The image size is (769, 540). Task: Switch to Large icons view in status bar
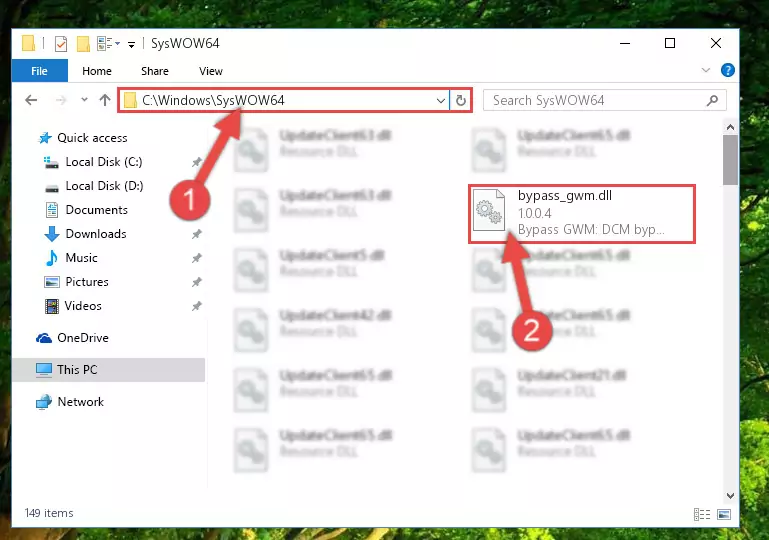(724, 514)
